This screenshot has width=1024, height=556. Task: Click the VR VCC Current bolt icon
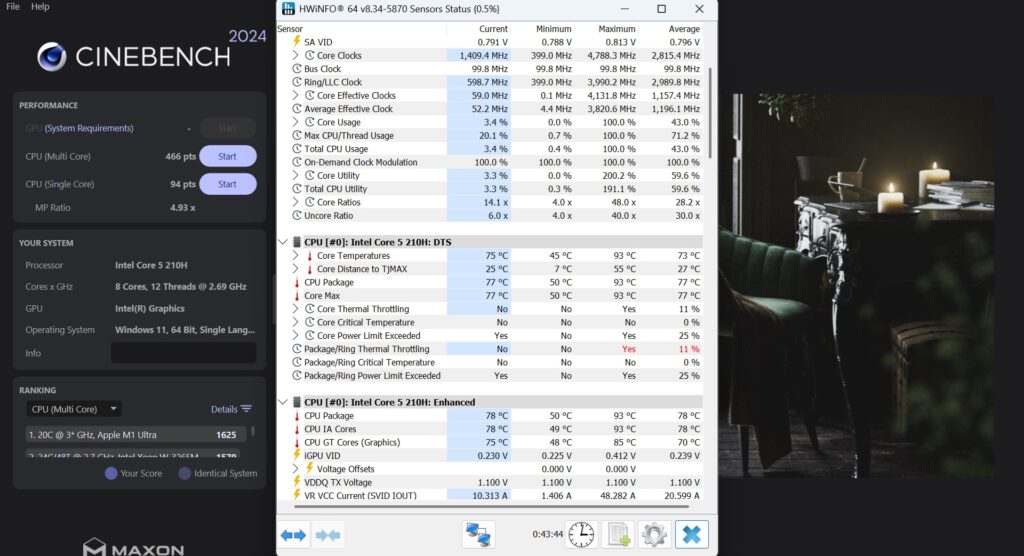pyautogui.click(x=296, y=495)
